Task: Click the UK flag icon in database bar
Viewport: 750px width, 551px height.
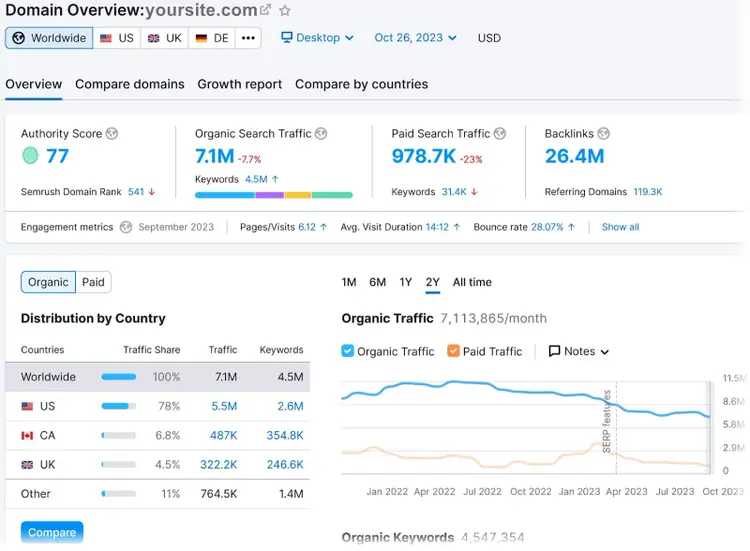Action: [154, 38]
